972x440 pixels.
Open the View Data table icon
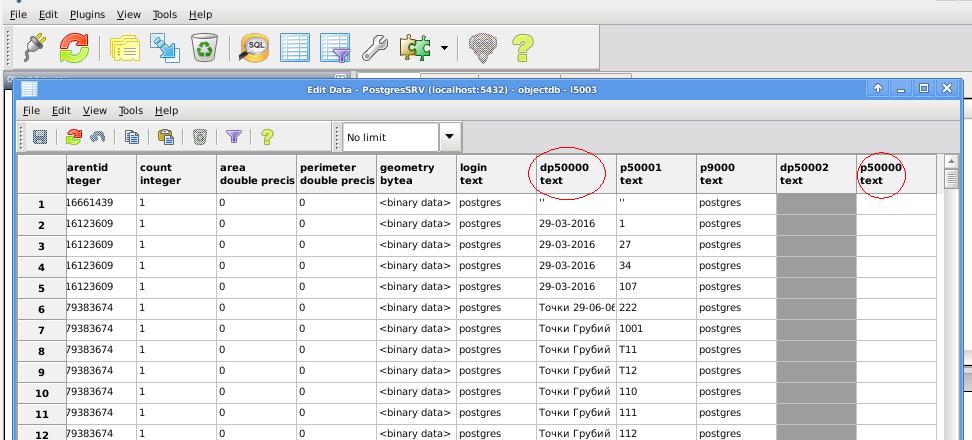295,47
